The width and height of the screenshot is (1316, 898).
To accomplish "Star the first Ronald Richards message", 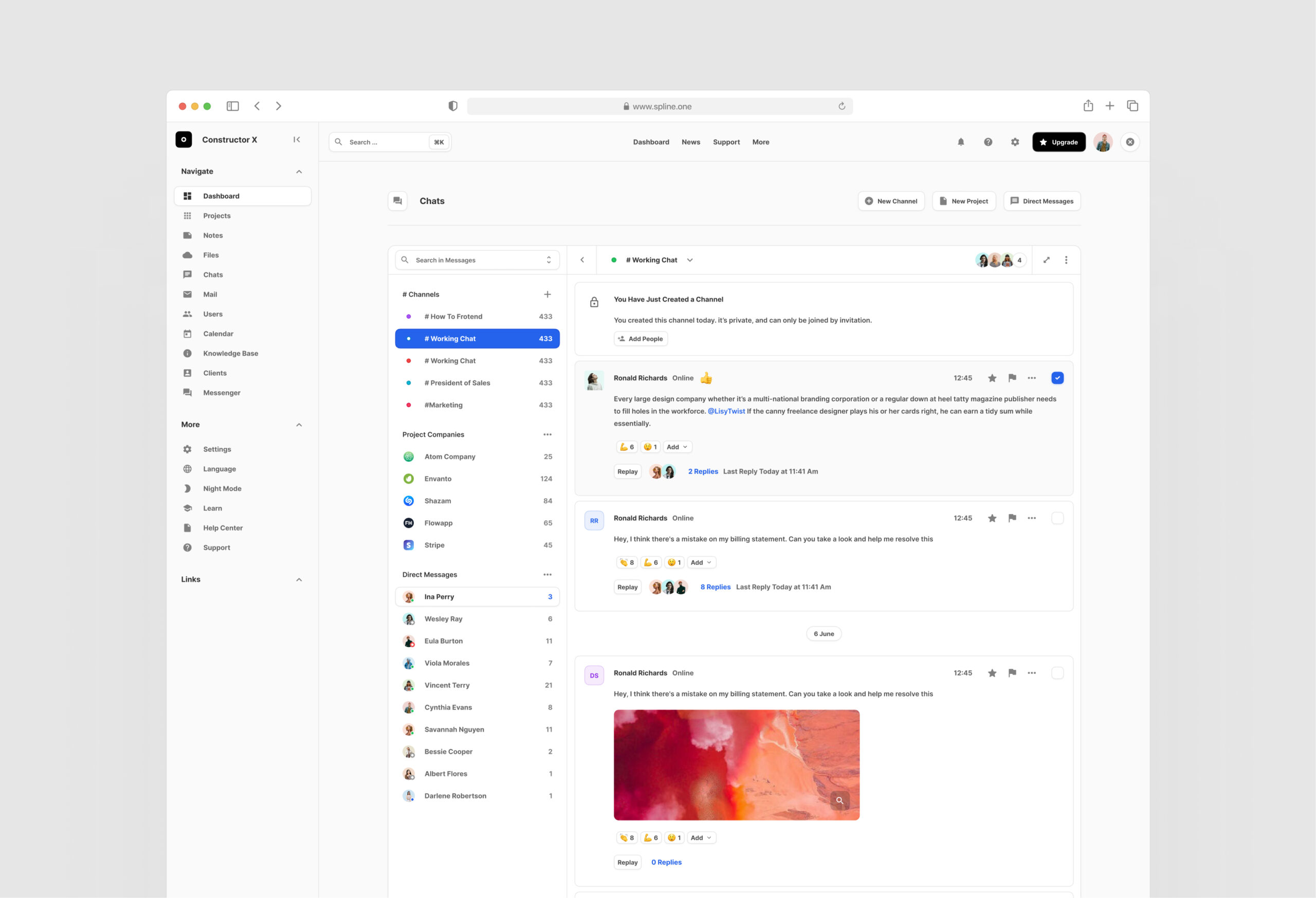I will pos(992,378).
